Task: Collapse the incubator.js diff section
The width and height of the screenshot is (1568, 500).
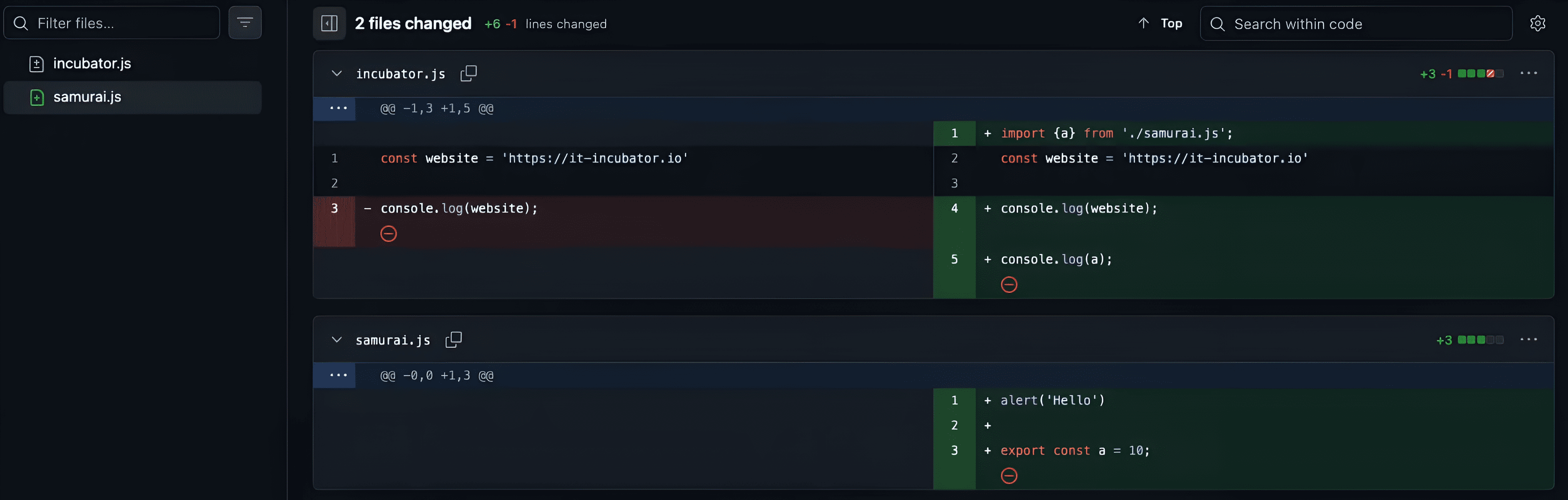Action: coord(337,74)
